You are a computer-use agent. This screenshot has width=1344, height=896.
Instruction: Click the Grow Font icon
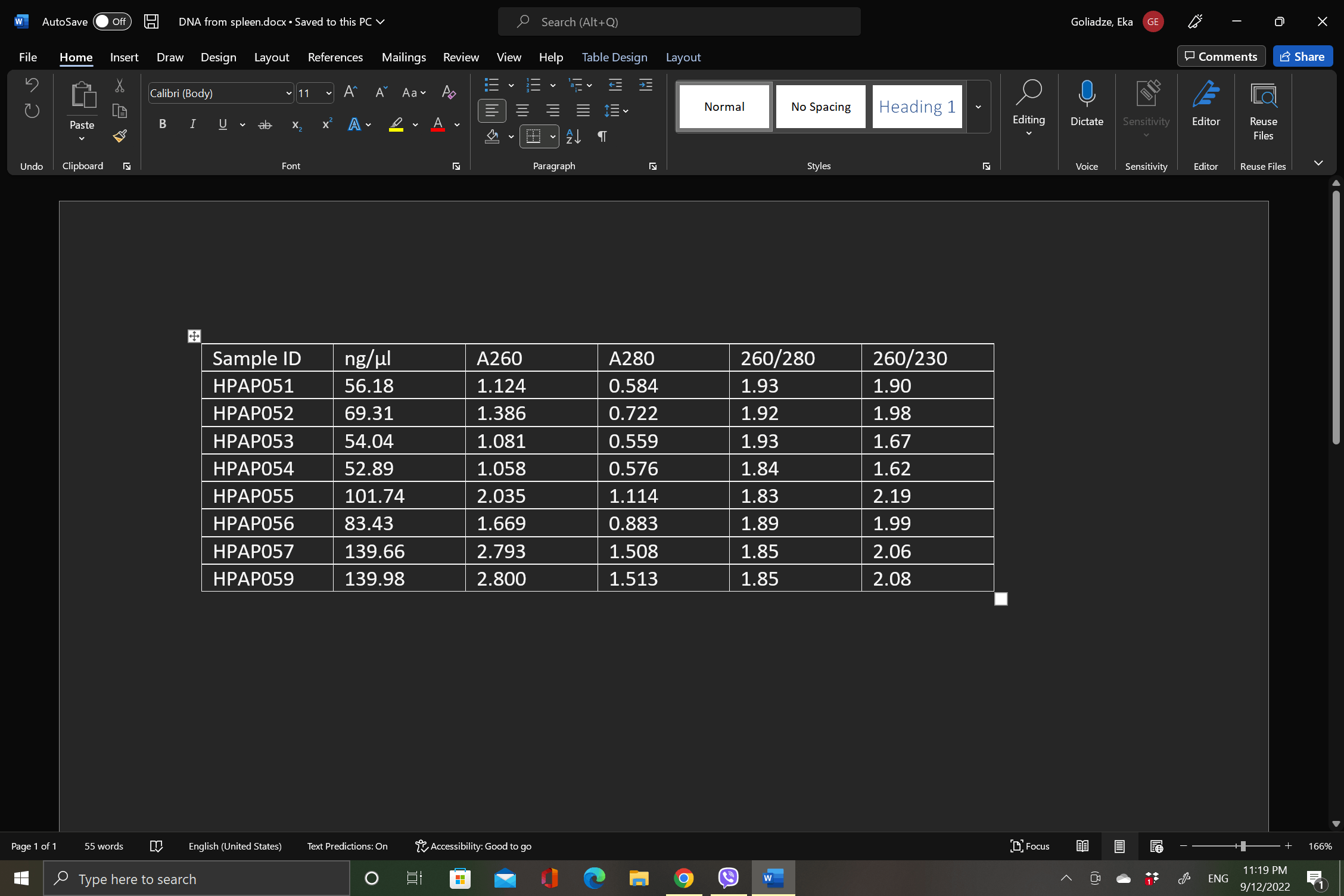point(350,92)
